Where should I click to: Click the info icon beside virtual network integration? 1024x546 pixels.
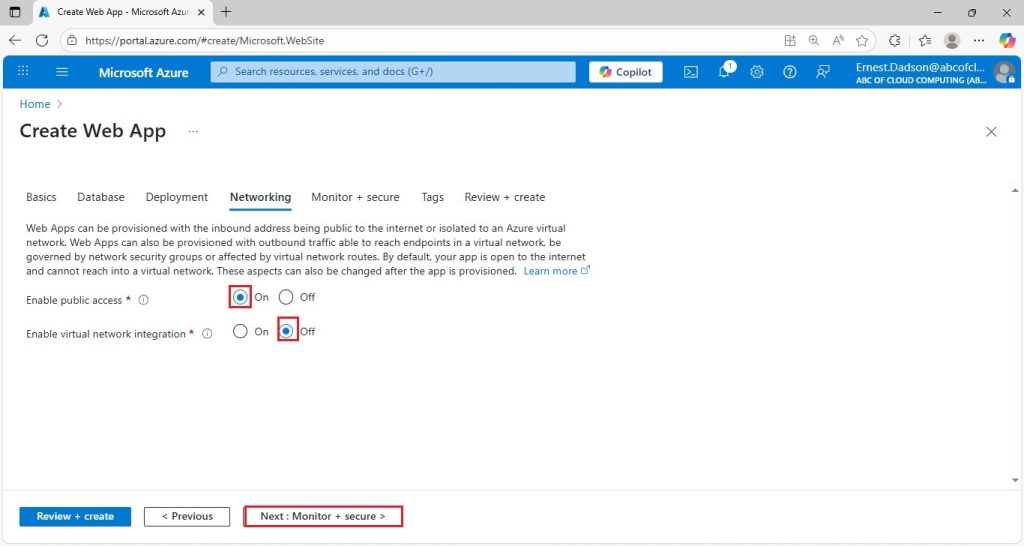coord(207,334)
